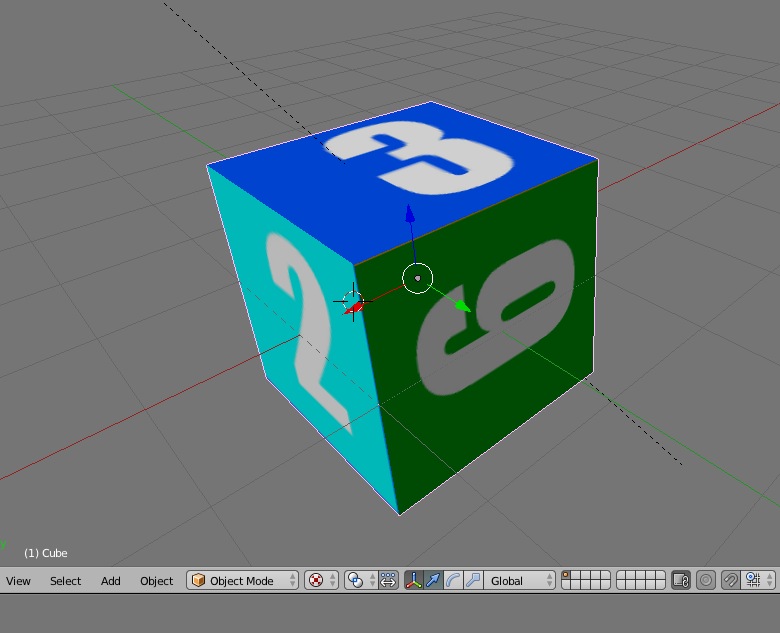Toggle the snap magnet icon
The image size is (780, 633).
tap(730, 580)
